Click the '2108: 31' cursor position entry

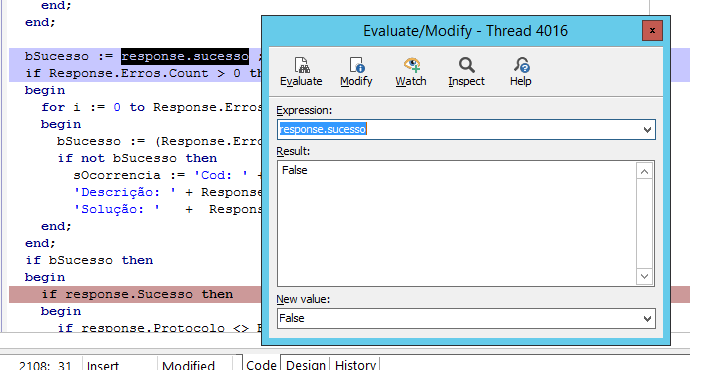point(45,365)
